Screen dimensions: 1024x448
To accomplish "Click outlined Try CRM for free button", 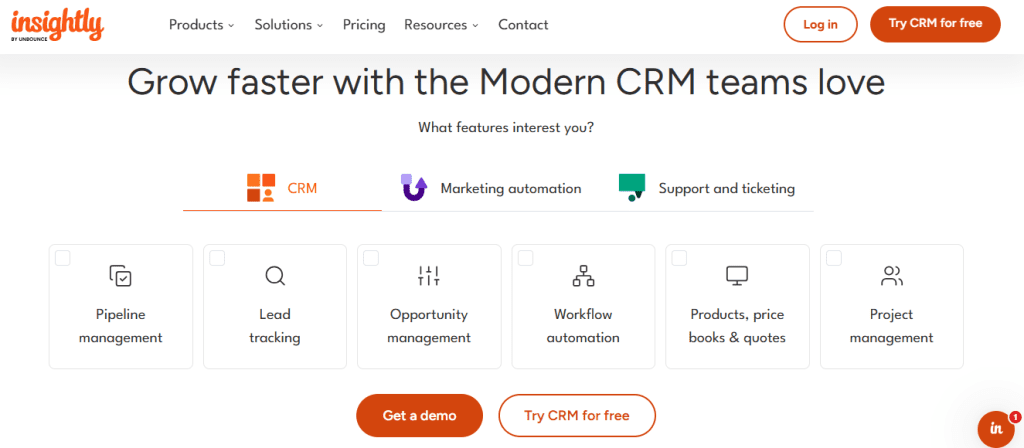I will point(577,415).
